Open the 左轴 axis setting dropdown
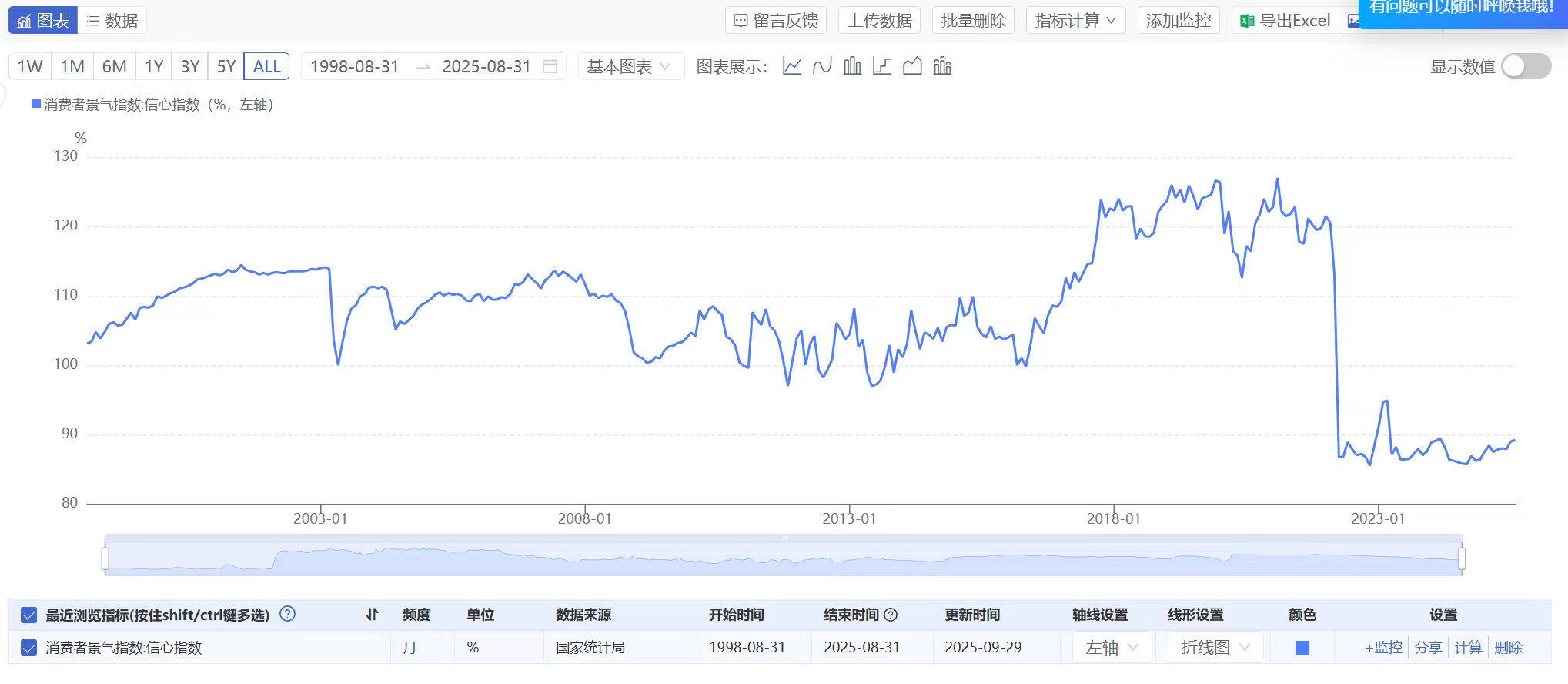The height and width of the screenshot is (684, 1568). 1111,648
